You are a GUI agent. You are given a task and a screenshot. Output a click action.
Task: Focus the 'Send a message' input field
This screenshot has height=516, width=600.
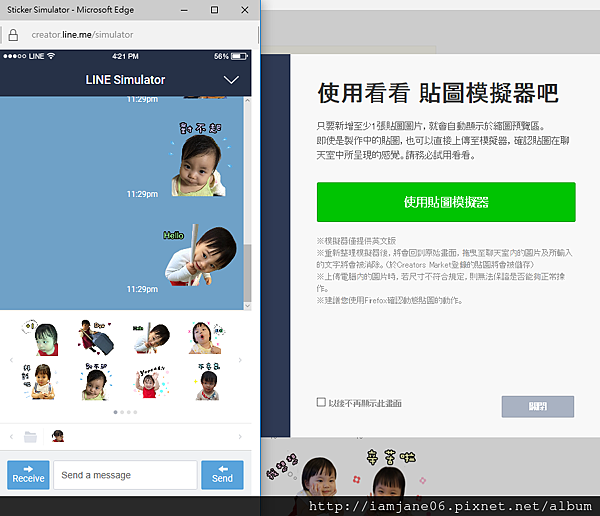pyautogui.click(x=126, y=475)
